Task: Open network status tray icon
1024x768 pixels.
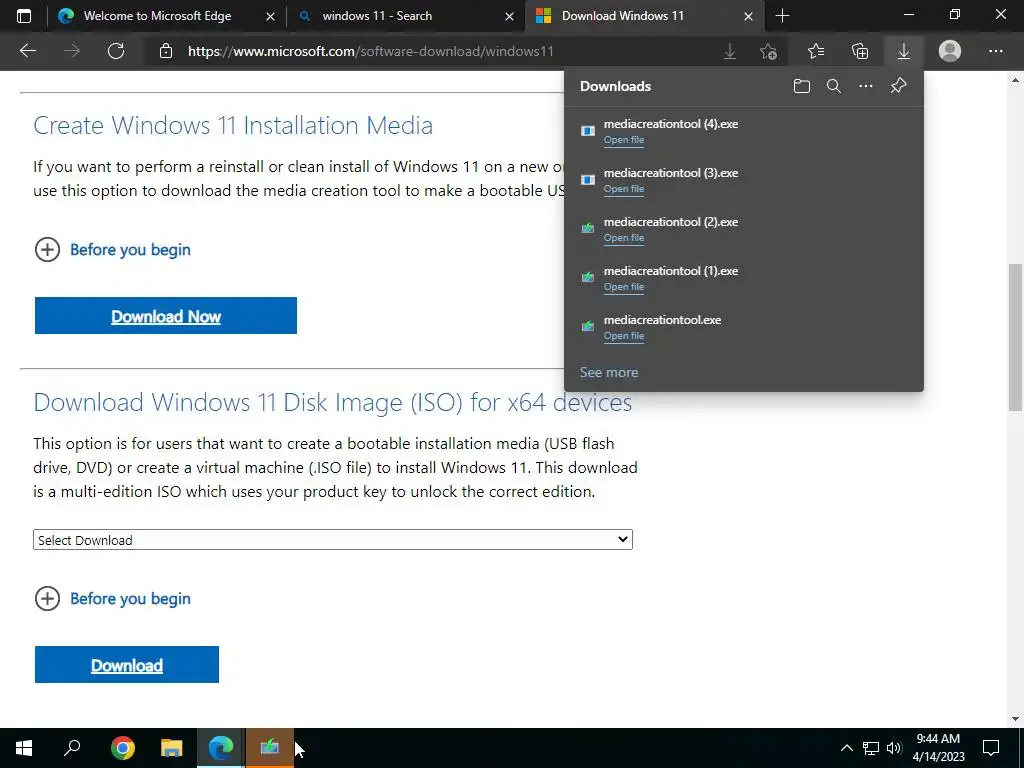Action: point(871,748)
